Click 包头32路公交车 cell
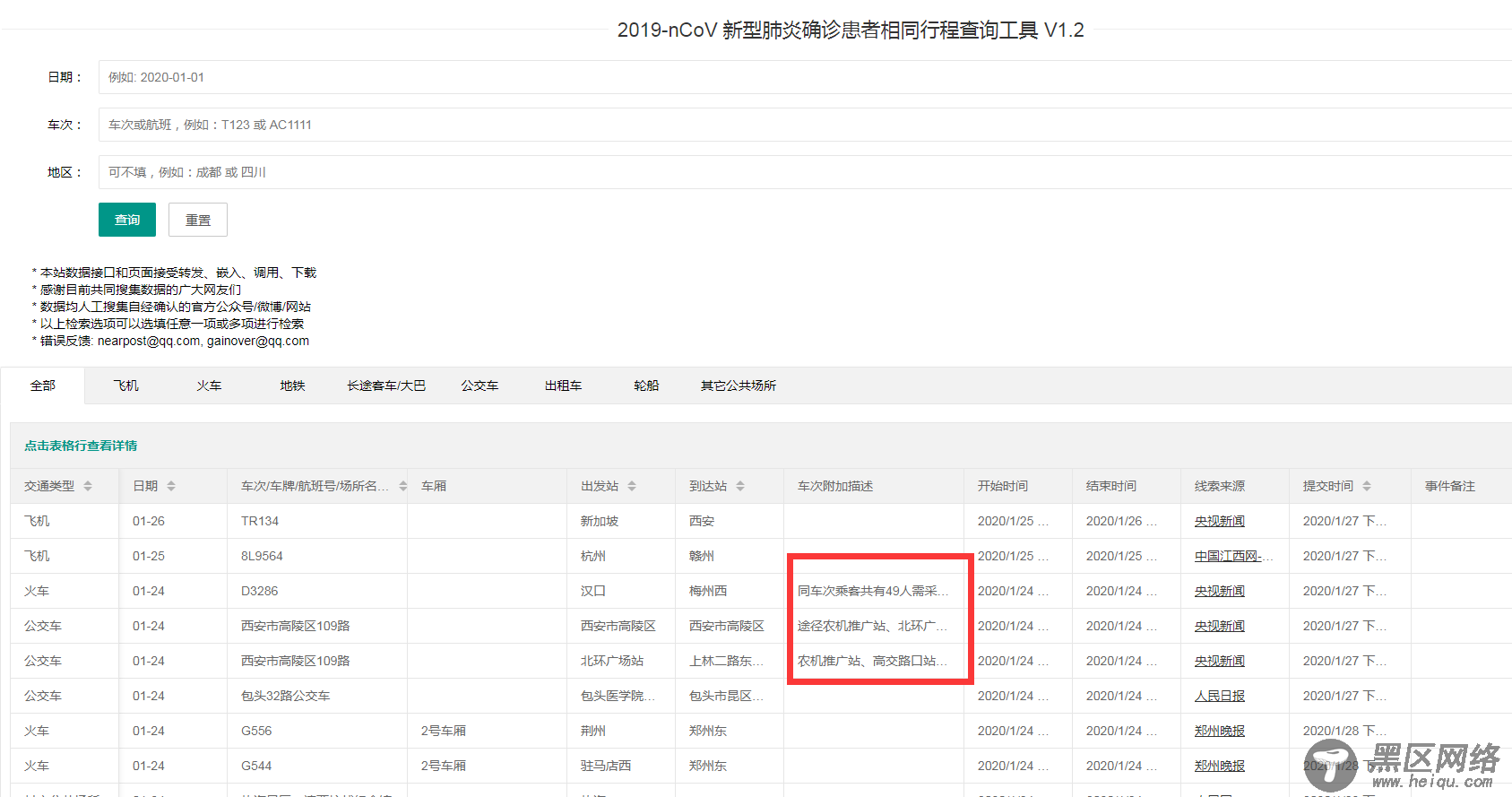Image resolution: width=1512 pixels, height=797 pixels. 317,696
